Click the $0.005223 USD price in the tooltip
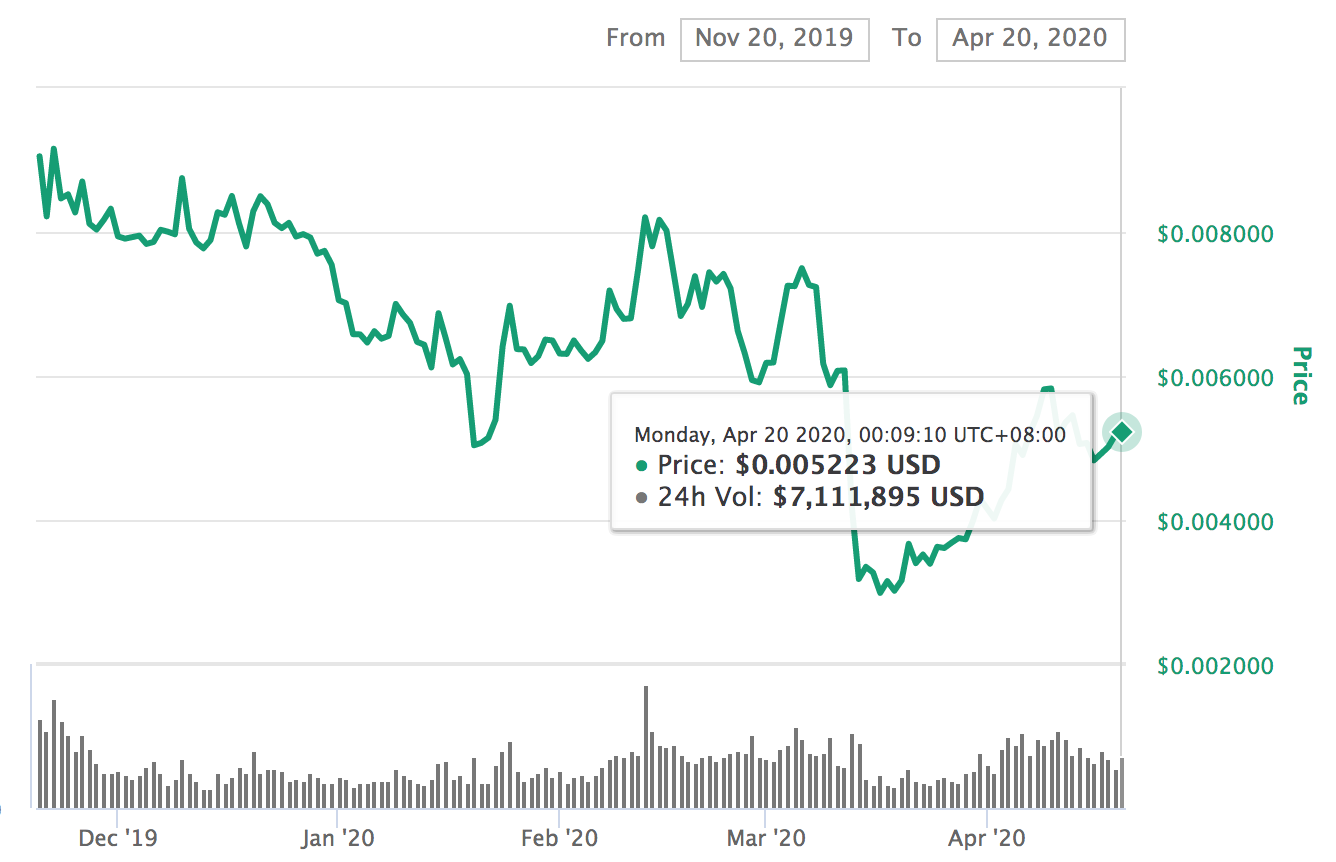 click(x=838, y=466)
